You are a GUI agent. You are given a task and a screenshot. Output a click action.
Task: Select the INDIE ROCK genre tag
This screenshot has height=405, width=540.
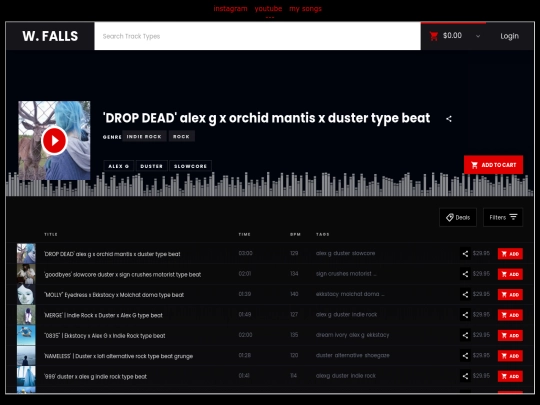[x=144, y=136]
